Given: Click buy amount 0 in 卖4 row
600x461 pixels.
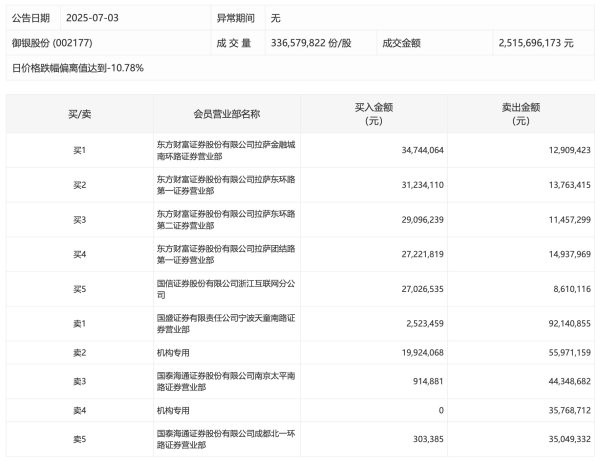Looking at the screenshot, I should [441, 411].
